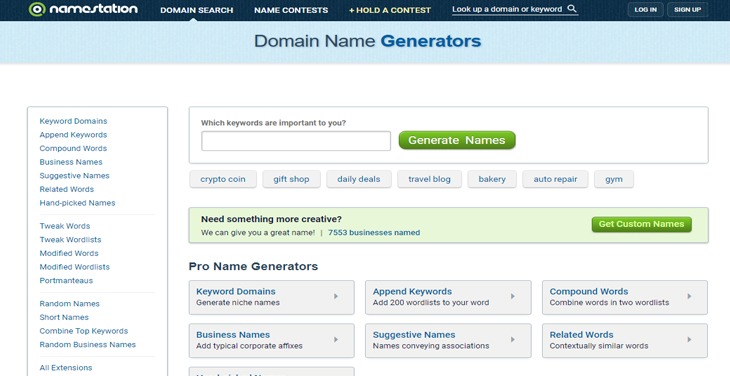
Task: Open the Business Names generator card
Action: pyautogui.click(x=271, y=341)
